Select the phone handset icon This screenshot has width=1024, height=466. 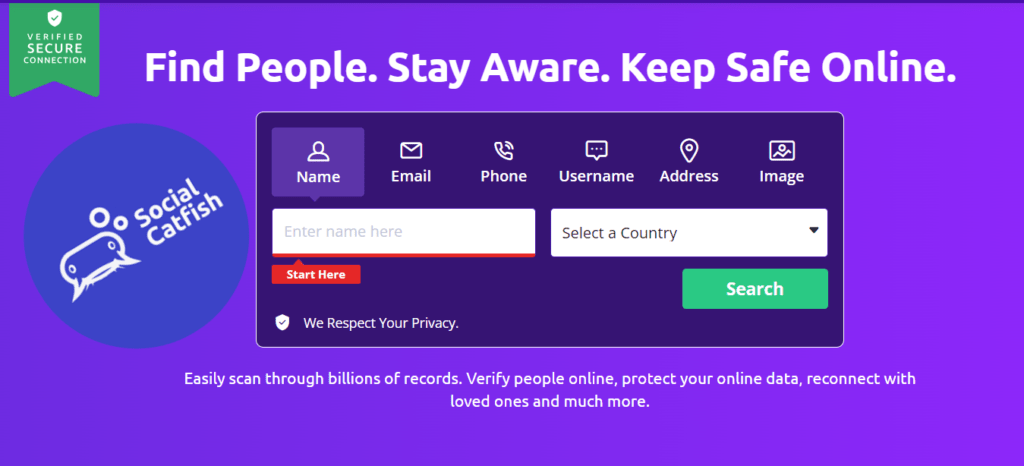click(504, 151)
